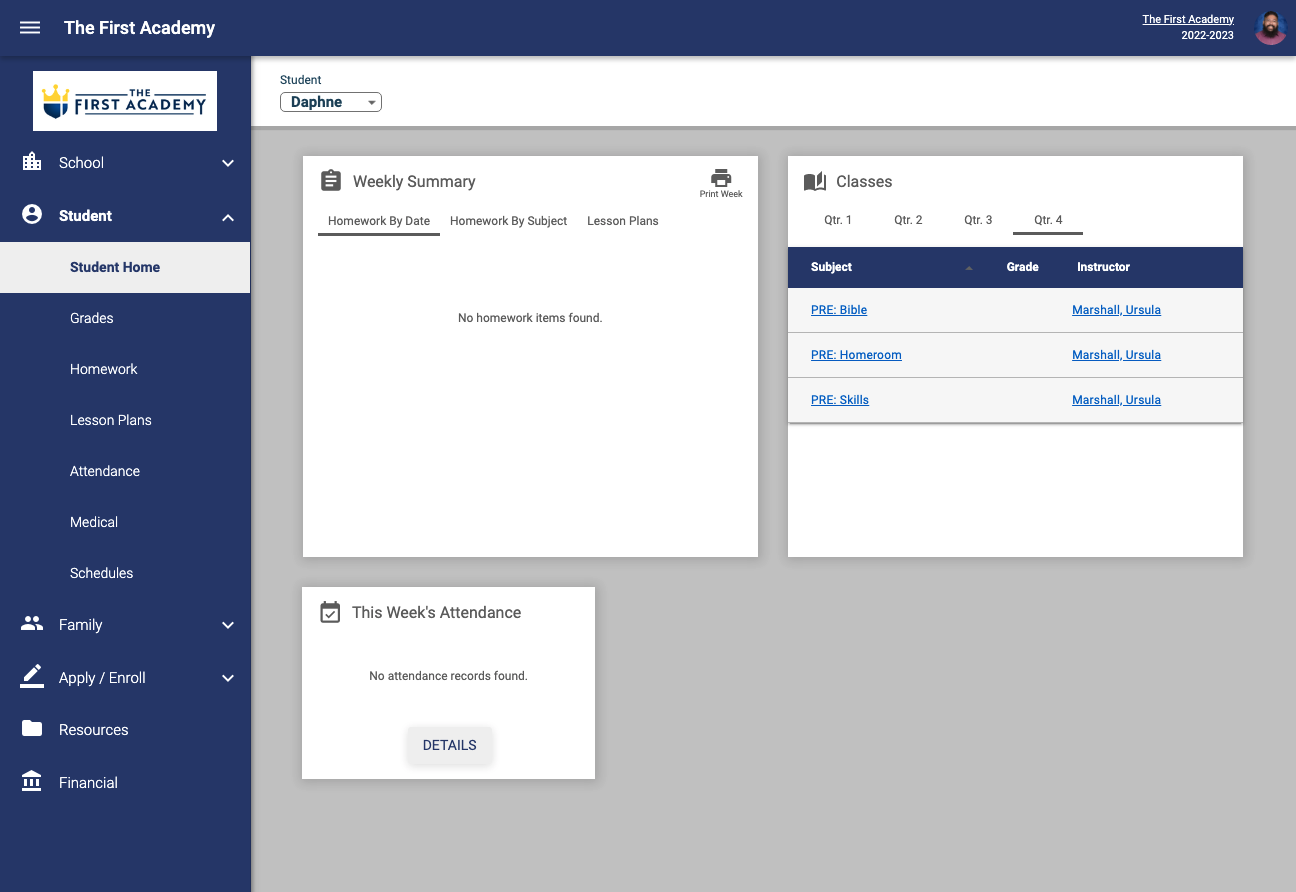
Task: Click the Family people icon
Action: [32, 623]
